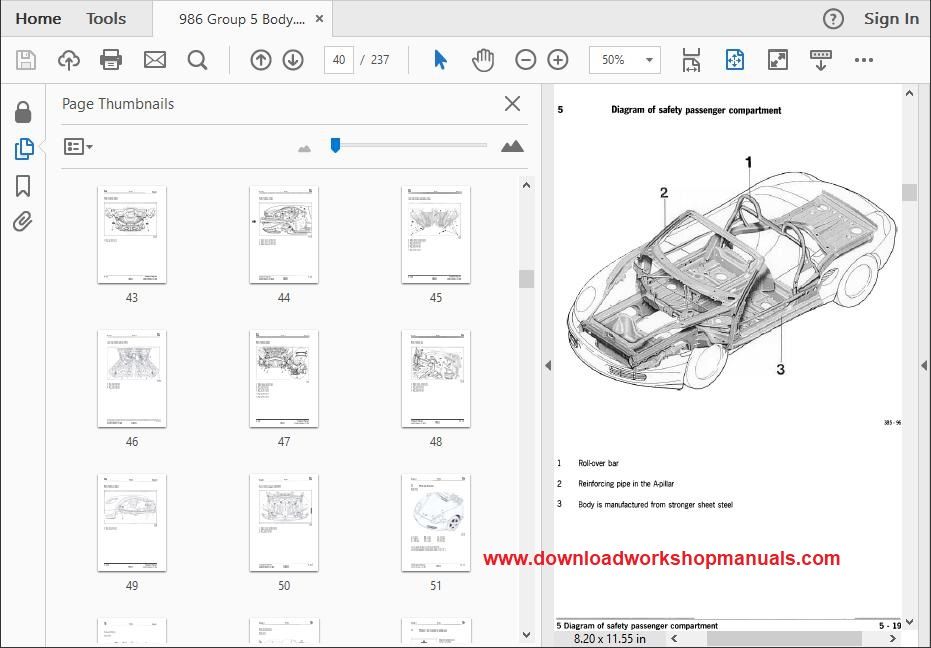
Task: Zoom in with plus button
Action: click(x=558, y=60)
